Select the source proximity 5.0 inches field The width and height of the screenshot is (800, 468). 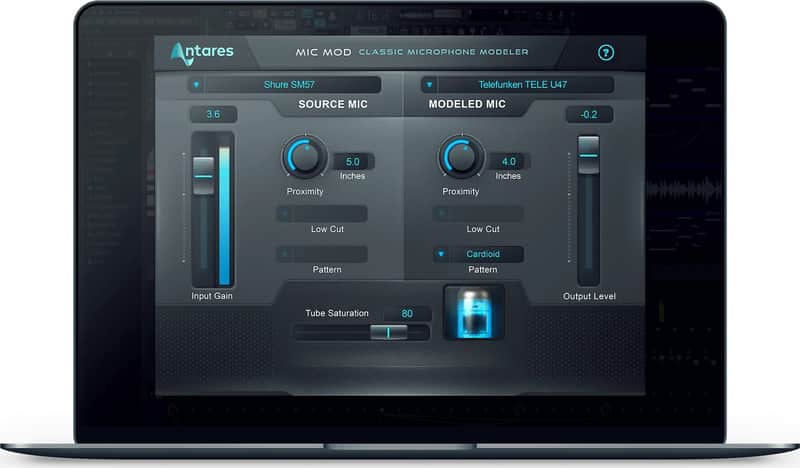[x=353, y=162]
